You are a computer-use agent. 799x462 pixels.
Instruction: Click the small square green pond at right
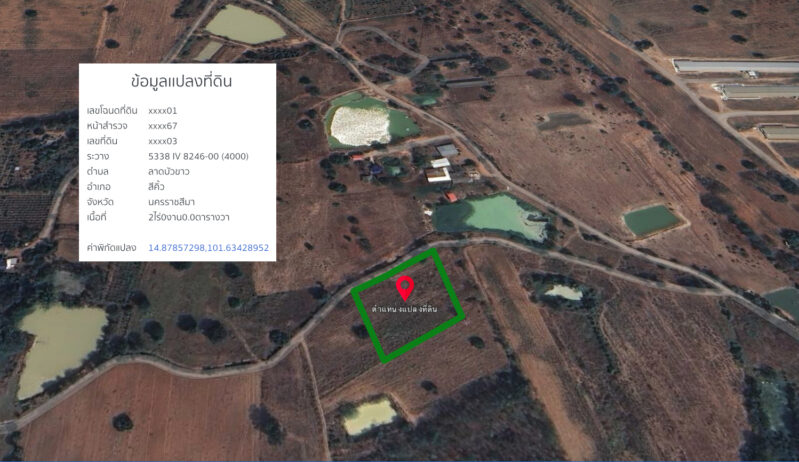pyautogui.click(x=651, y=220)
